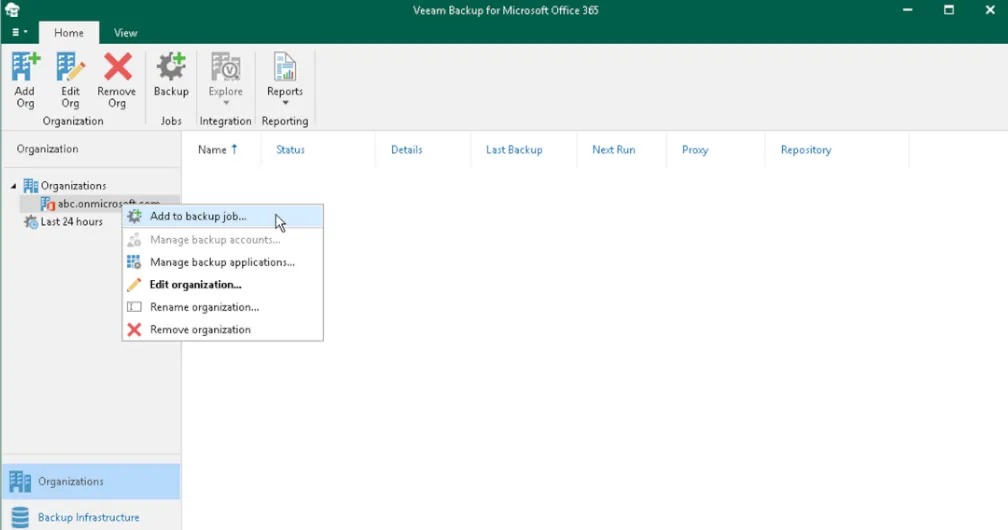The image size is (1008, 530).
Task: Sort by the Proxy column header
Action: pyautogui.click(x=716, y=150)
